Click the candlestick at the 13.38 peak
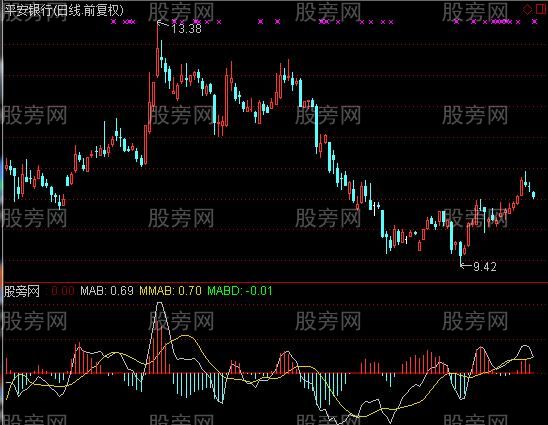The height and width of the screenshot is (425, 548). click(x=158, y=49)
